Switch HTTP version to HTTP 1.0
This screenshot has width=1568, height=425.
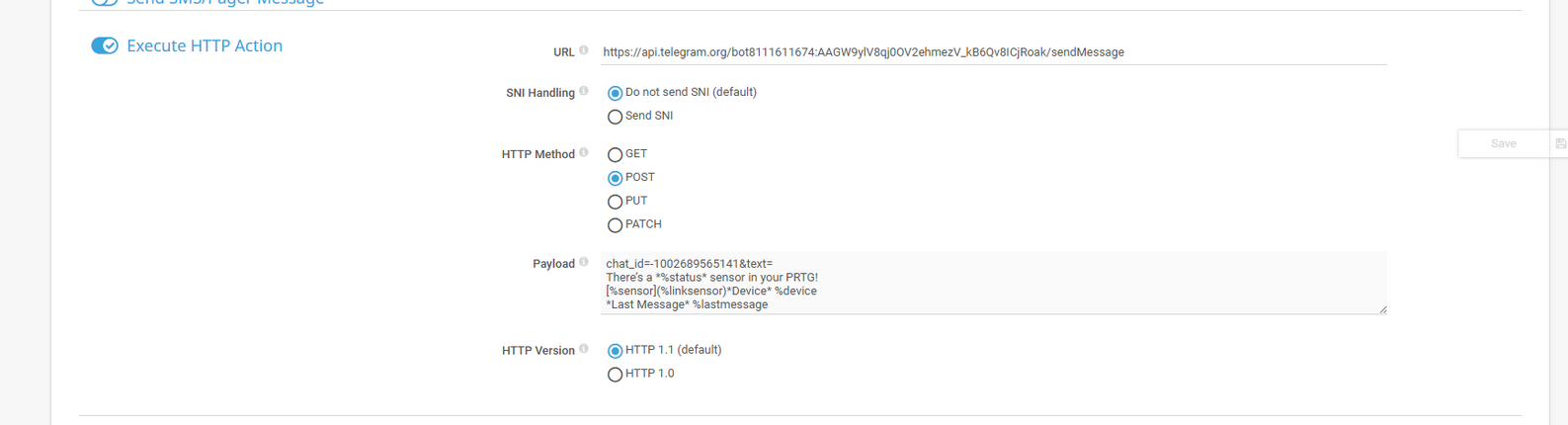615,375
